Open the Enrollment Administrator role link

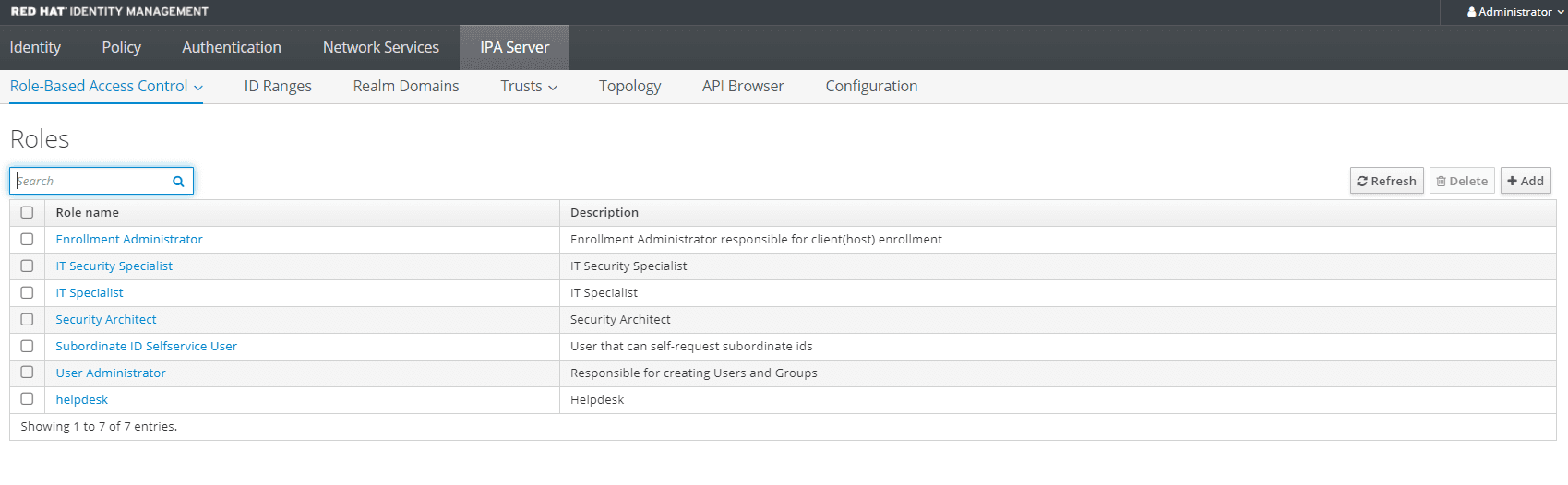pos(129,239)
